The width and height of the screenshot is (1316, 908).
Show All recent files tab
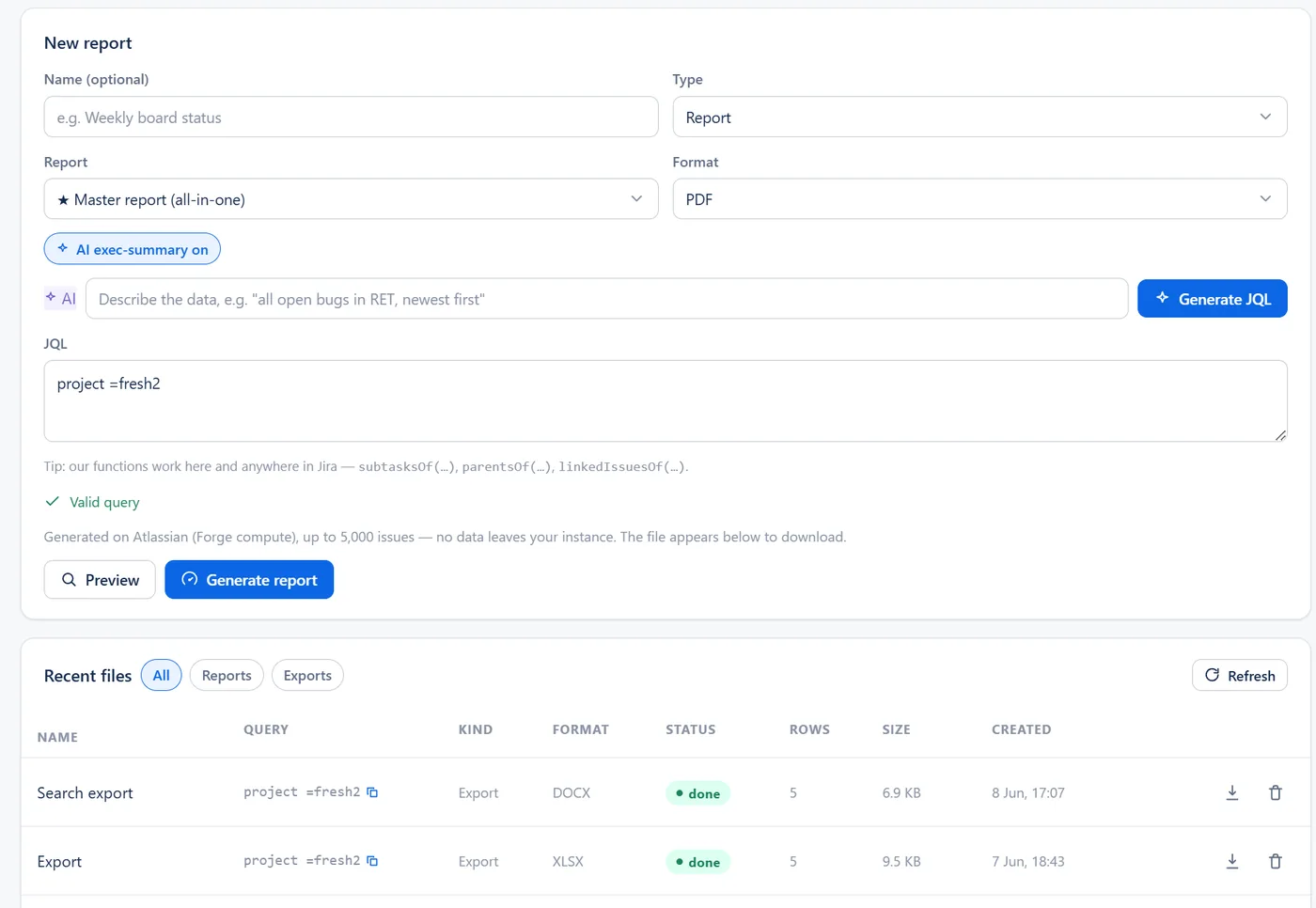click(162, 675)
